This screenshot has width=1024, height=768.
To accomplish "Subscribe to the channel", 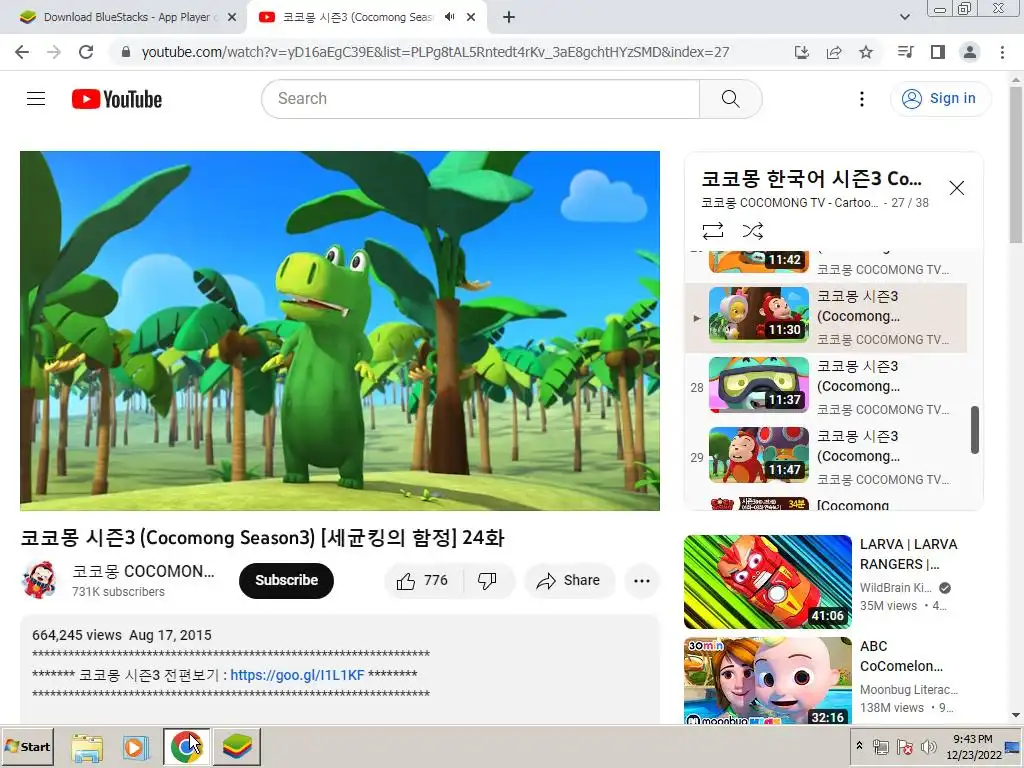I will pos(286,581).
